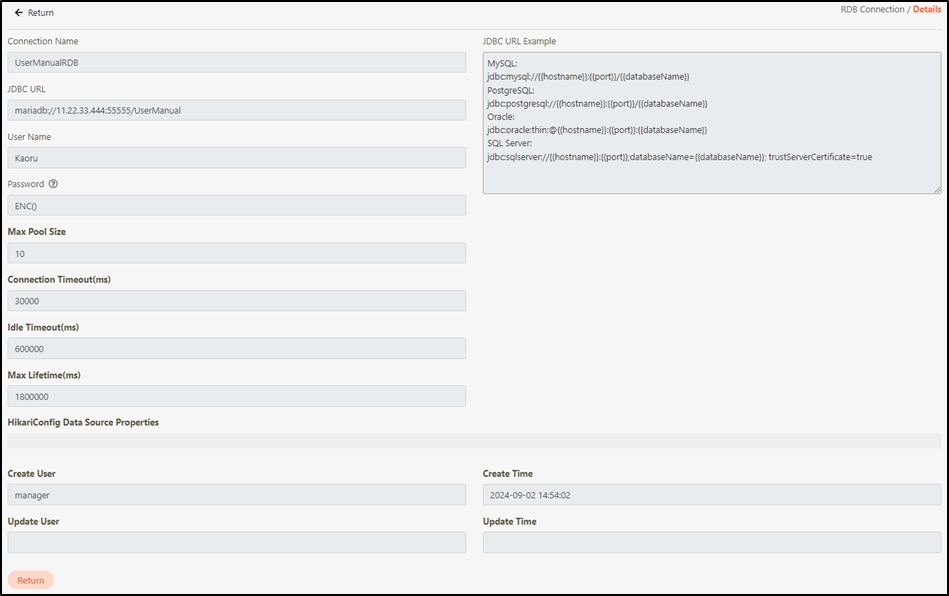Viewport: 949px width, 596px height.
Task: Click the empty Update User field
Action: click(x=236, y=543)
